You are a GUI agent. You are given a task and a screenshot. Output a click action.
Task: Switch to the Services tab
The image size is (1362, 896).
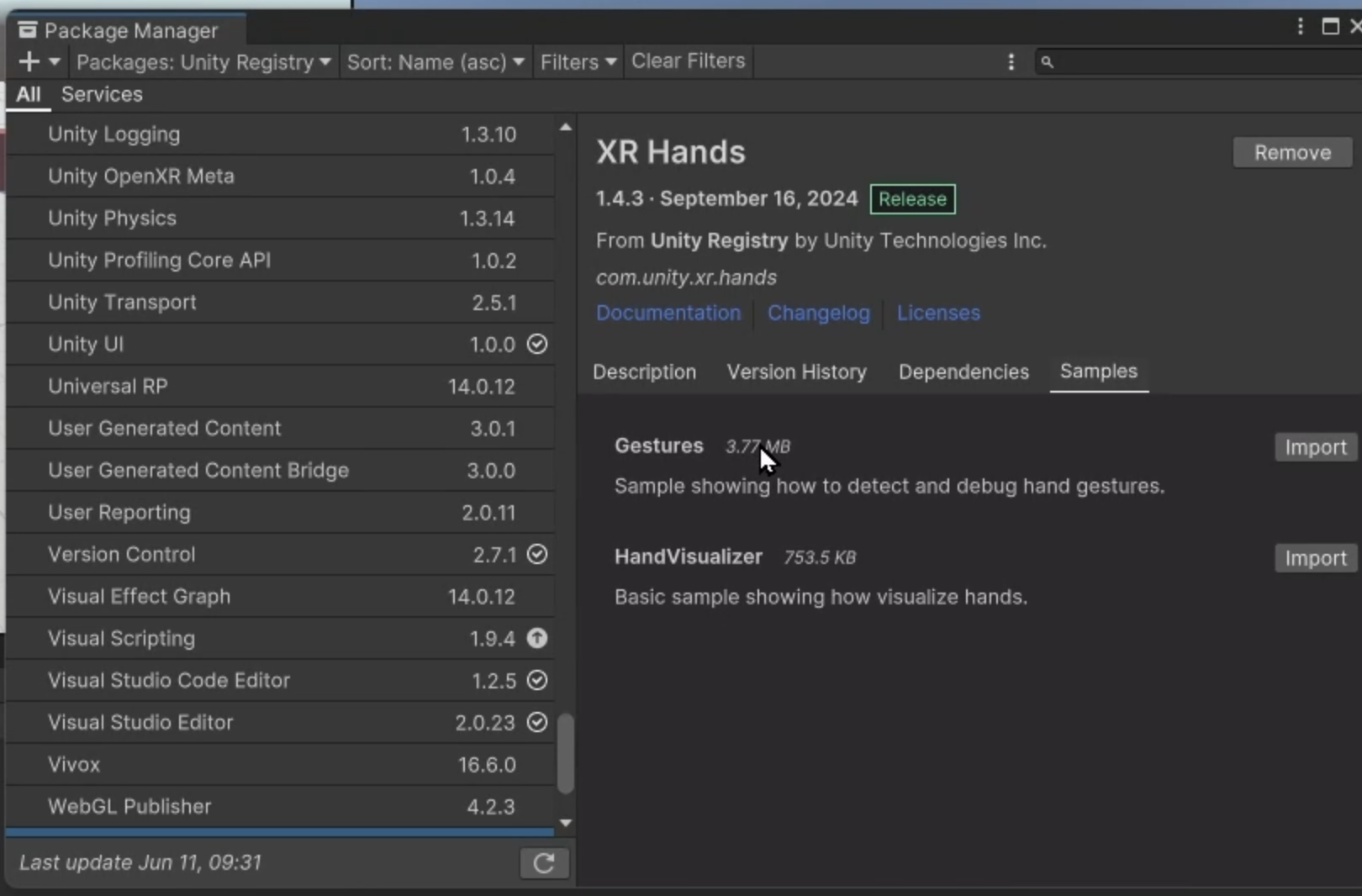102,94
